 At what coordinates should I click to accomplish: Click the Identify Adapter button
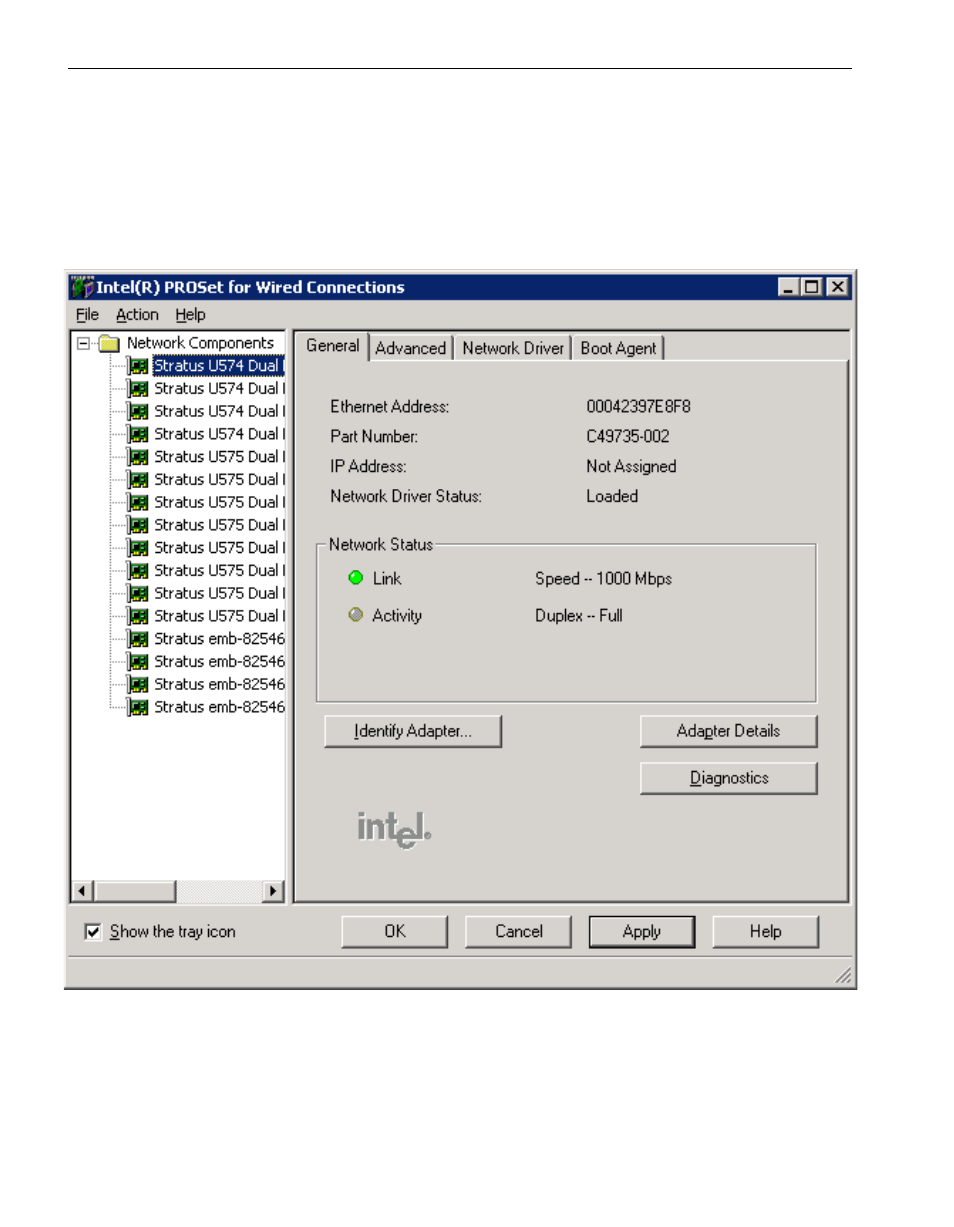click(x=413, y=731)
